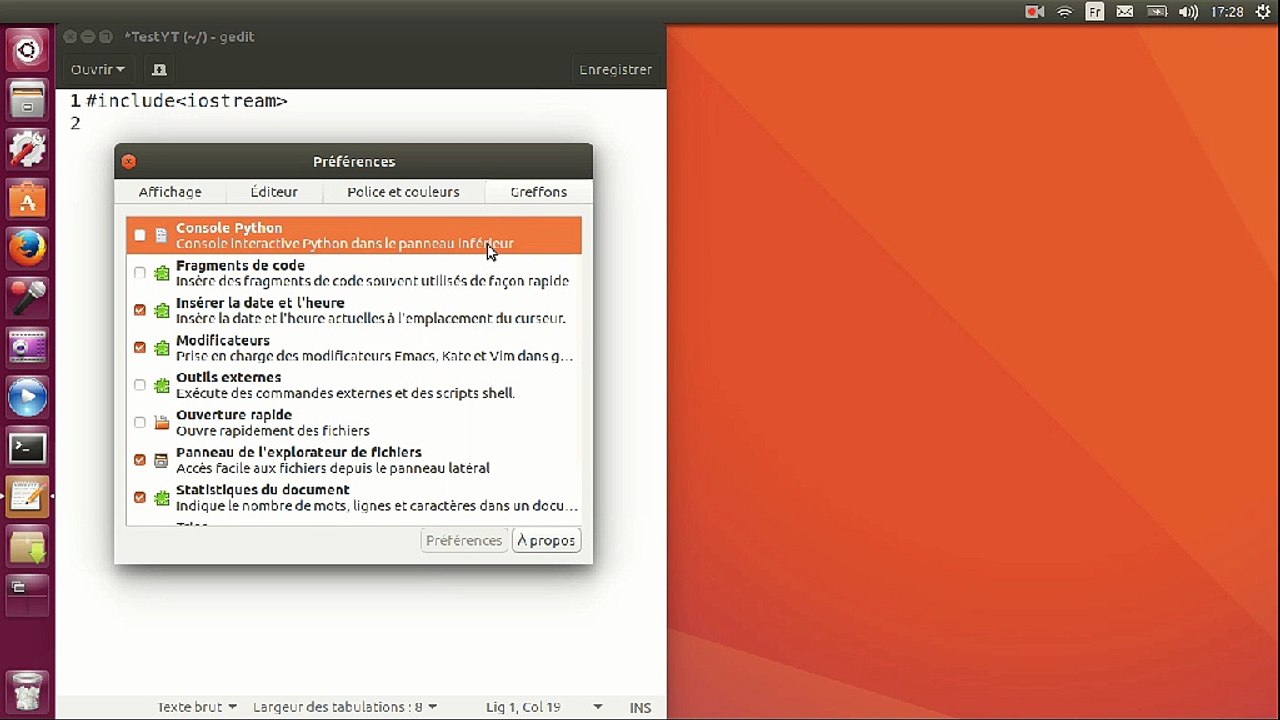Image resolution: width=1280 pixels, height=720 pixels.
Task: Open the microphone recorder launcher app
Action: (x=27, y=298)
